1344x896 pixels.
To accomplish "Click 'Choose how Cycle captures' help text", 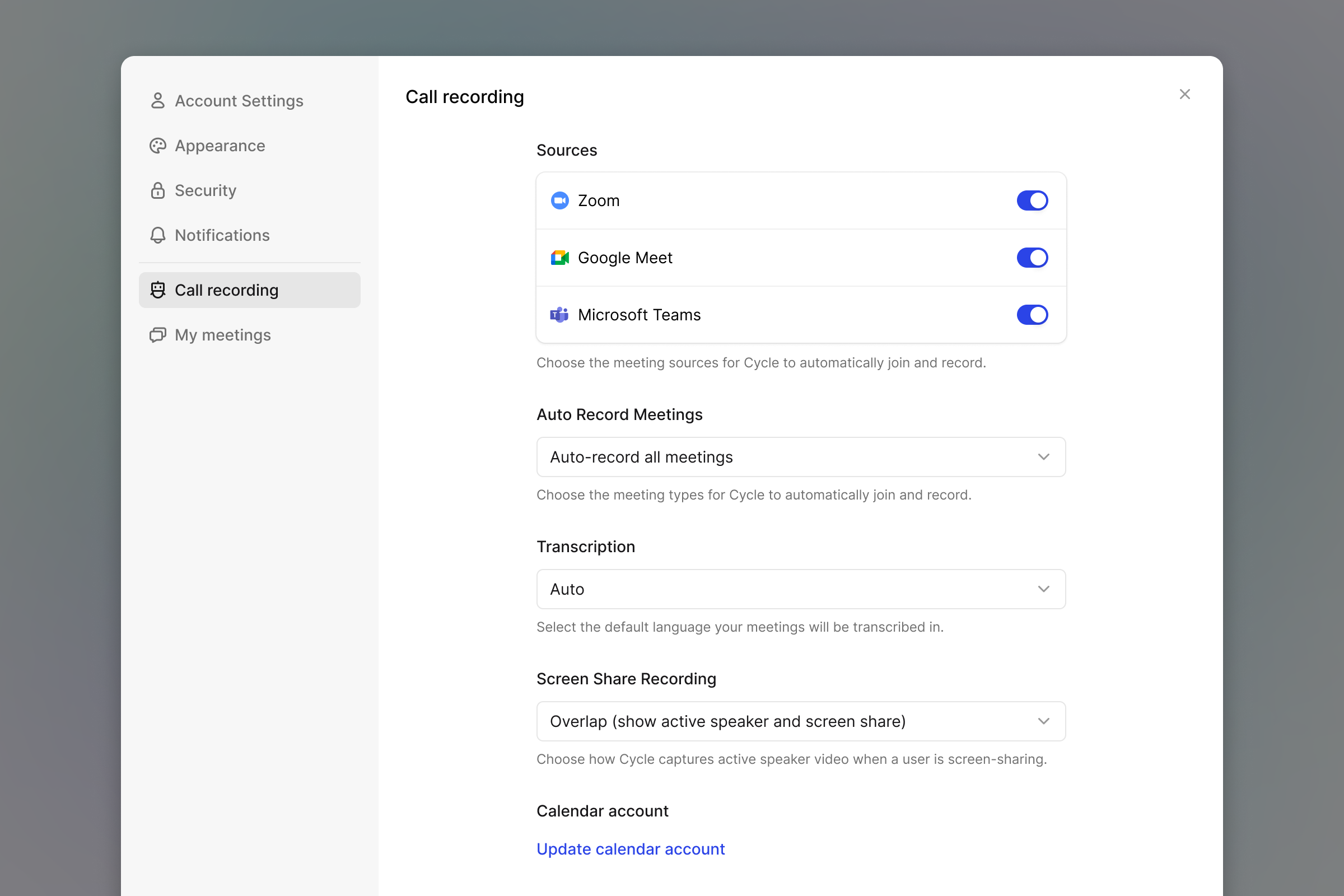I will point(791,759).
